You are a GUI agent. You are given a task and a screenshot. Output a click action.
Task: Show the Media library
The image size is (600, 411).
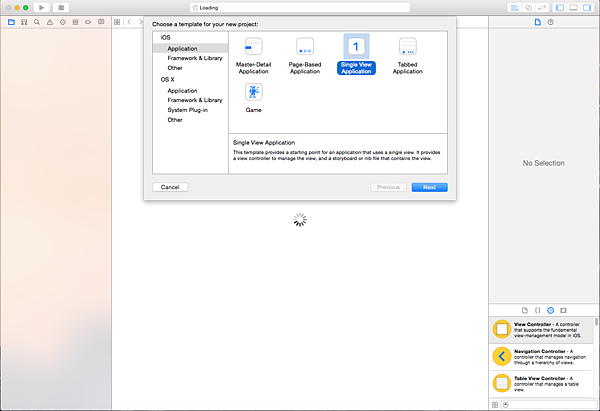coord(563,310)
